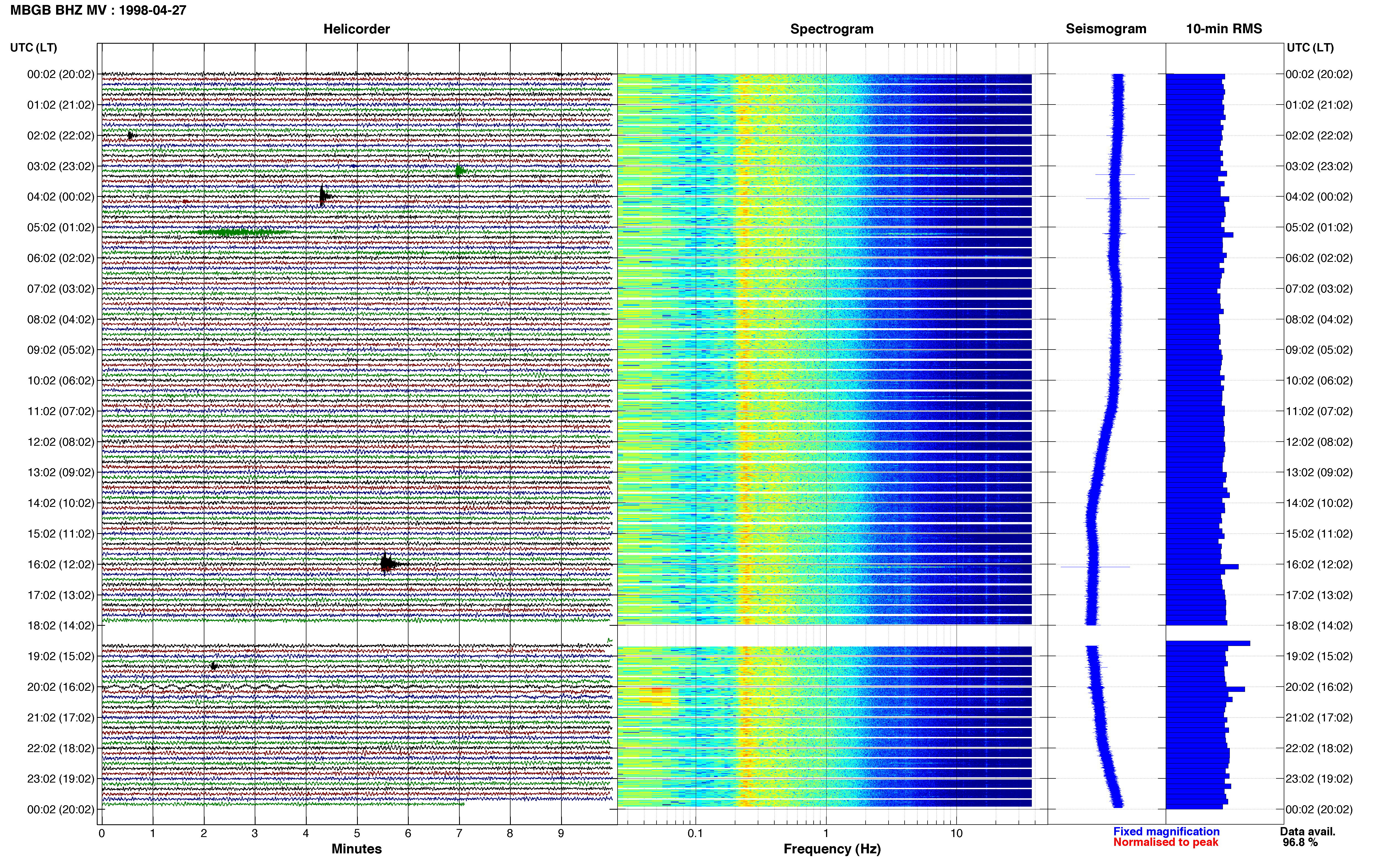Click the 03:02 (23:02) helicorder time label
The height and width of the screenshot is (868, 1388).
(x=60, y=166)
